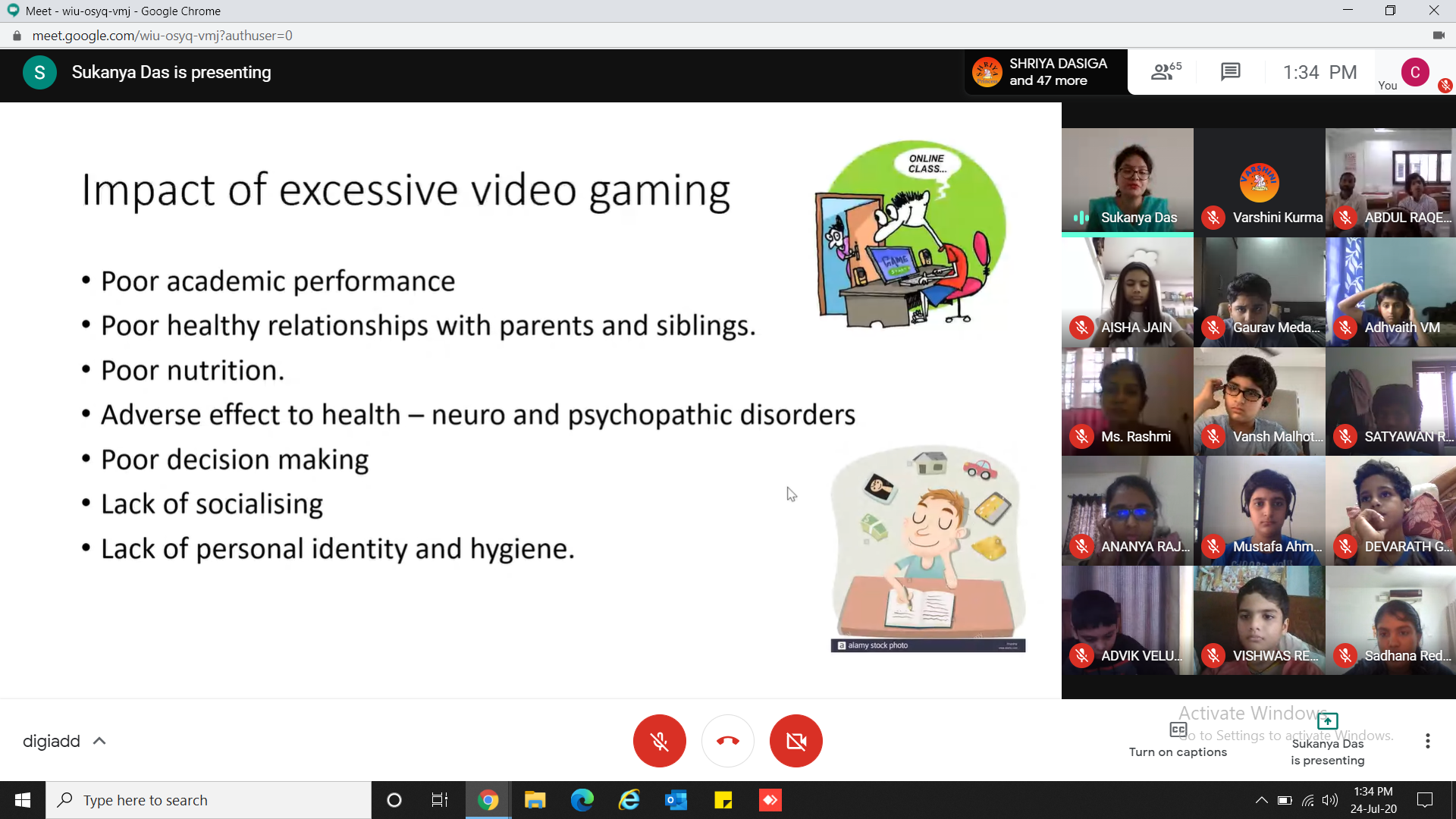
Task: Click the muted mic icon beside Varshini Kurma
Action: pyautogui.click(x=1213, y=218)
